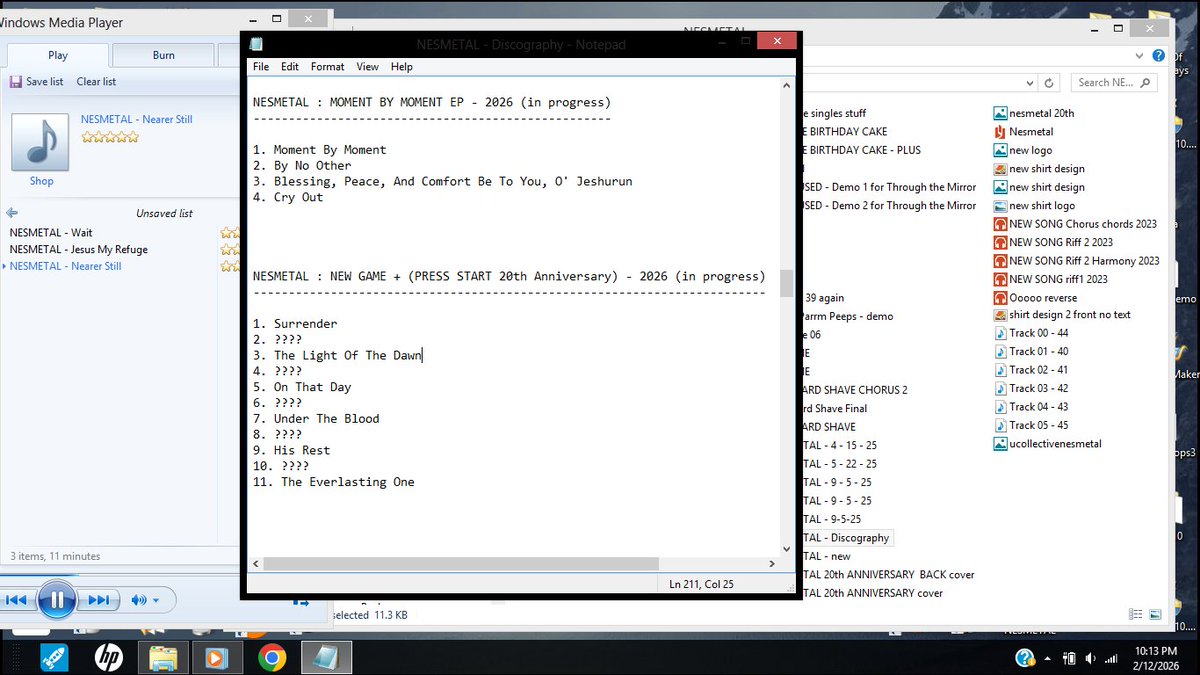
Task: Select the 'new logo' image icon
Action: click(x=1000, y=150)
